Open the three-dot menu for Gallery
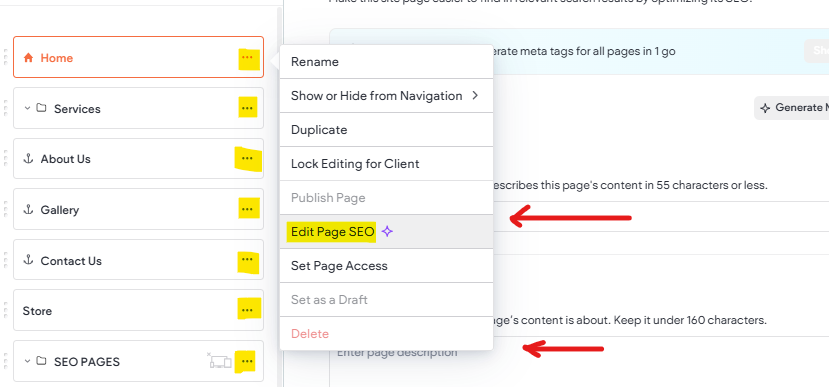 [x=247, y=209]
